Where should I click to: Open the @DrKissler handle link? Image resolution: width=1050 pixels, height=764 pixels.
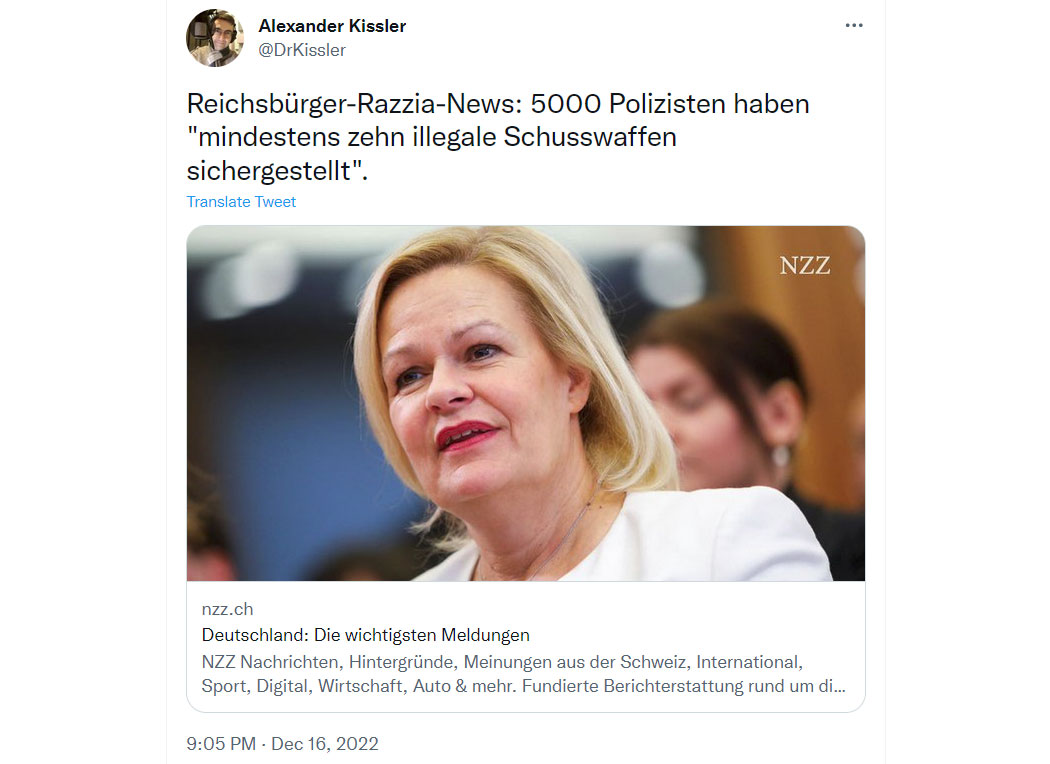coord(302,50)
